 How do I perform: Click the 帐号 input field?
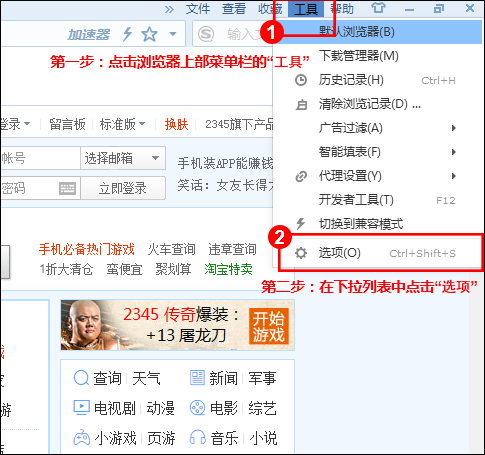pyautogui.click(x=40, y=158)
